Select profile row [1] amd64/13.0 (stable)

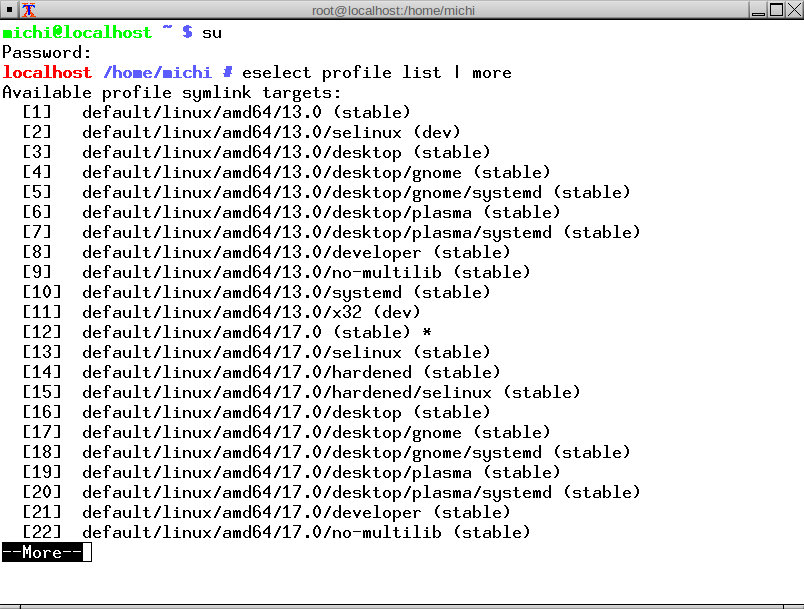coord(216,113)
